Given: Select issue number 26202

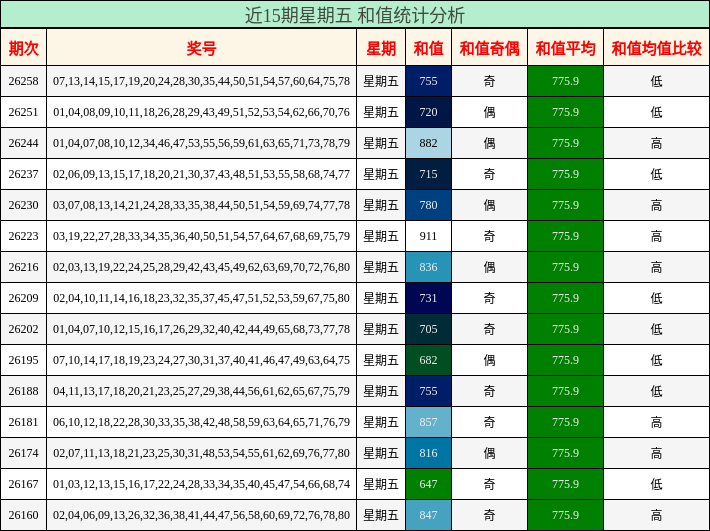Looking at the screenshot, I should (x=24, y=329).
